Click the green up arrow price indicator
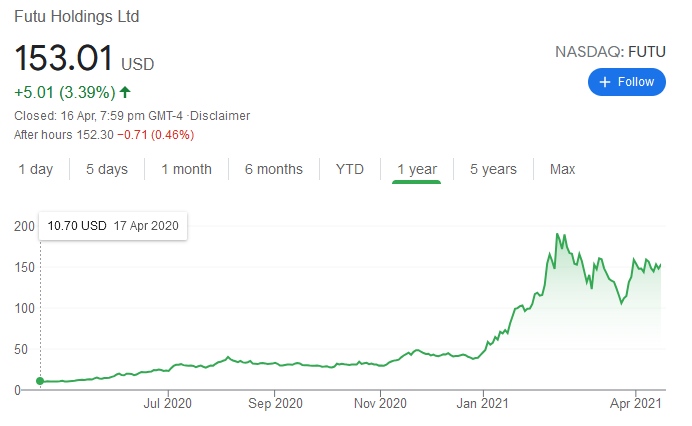692x426 pixels. coord(125,93)
